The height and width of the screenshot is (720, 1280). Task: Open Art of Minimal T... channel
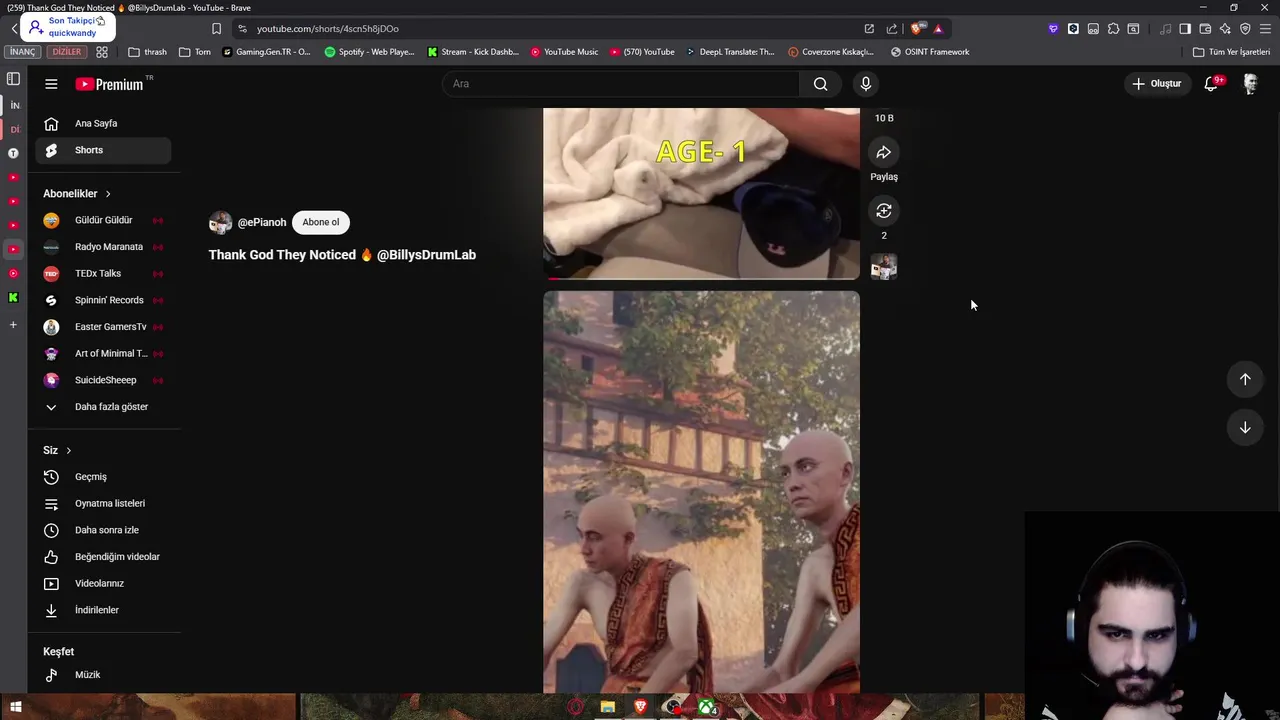point(103,353)
